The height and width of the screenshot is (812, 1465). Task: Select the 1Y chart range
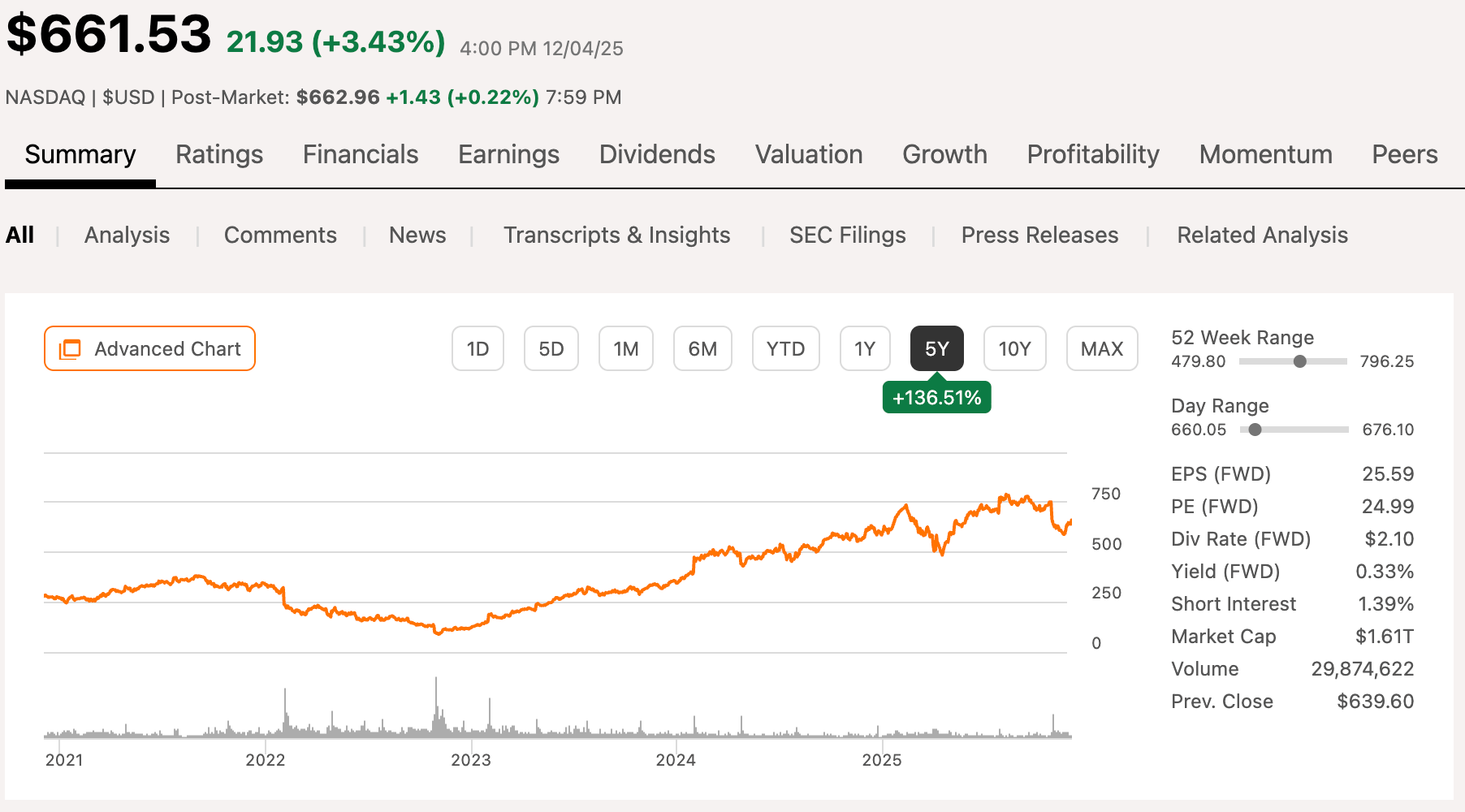tap(864, 348)
